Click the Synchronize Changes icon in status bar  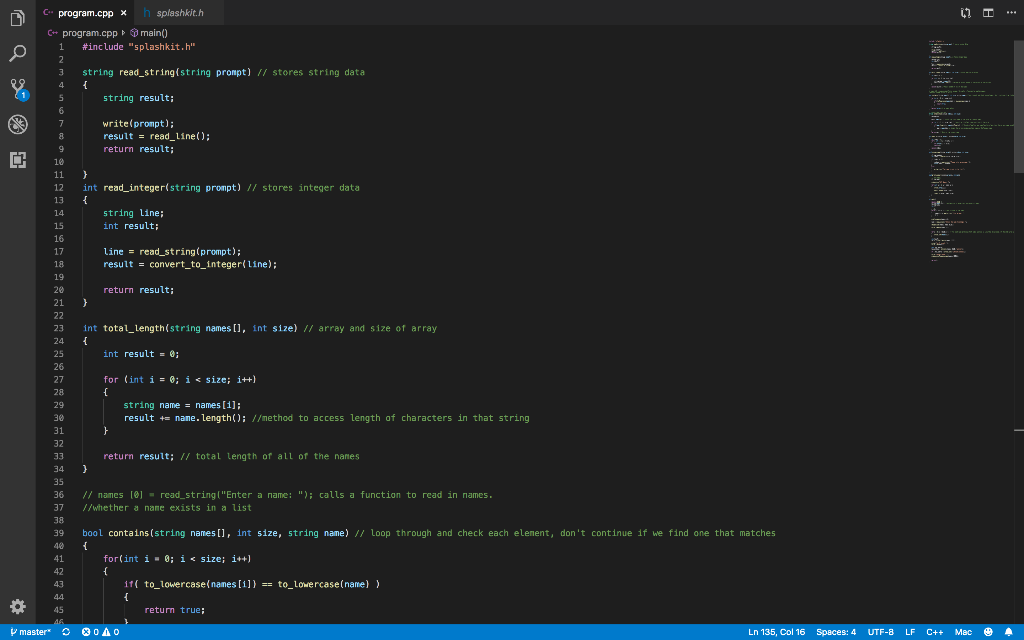(66, 632)
